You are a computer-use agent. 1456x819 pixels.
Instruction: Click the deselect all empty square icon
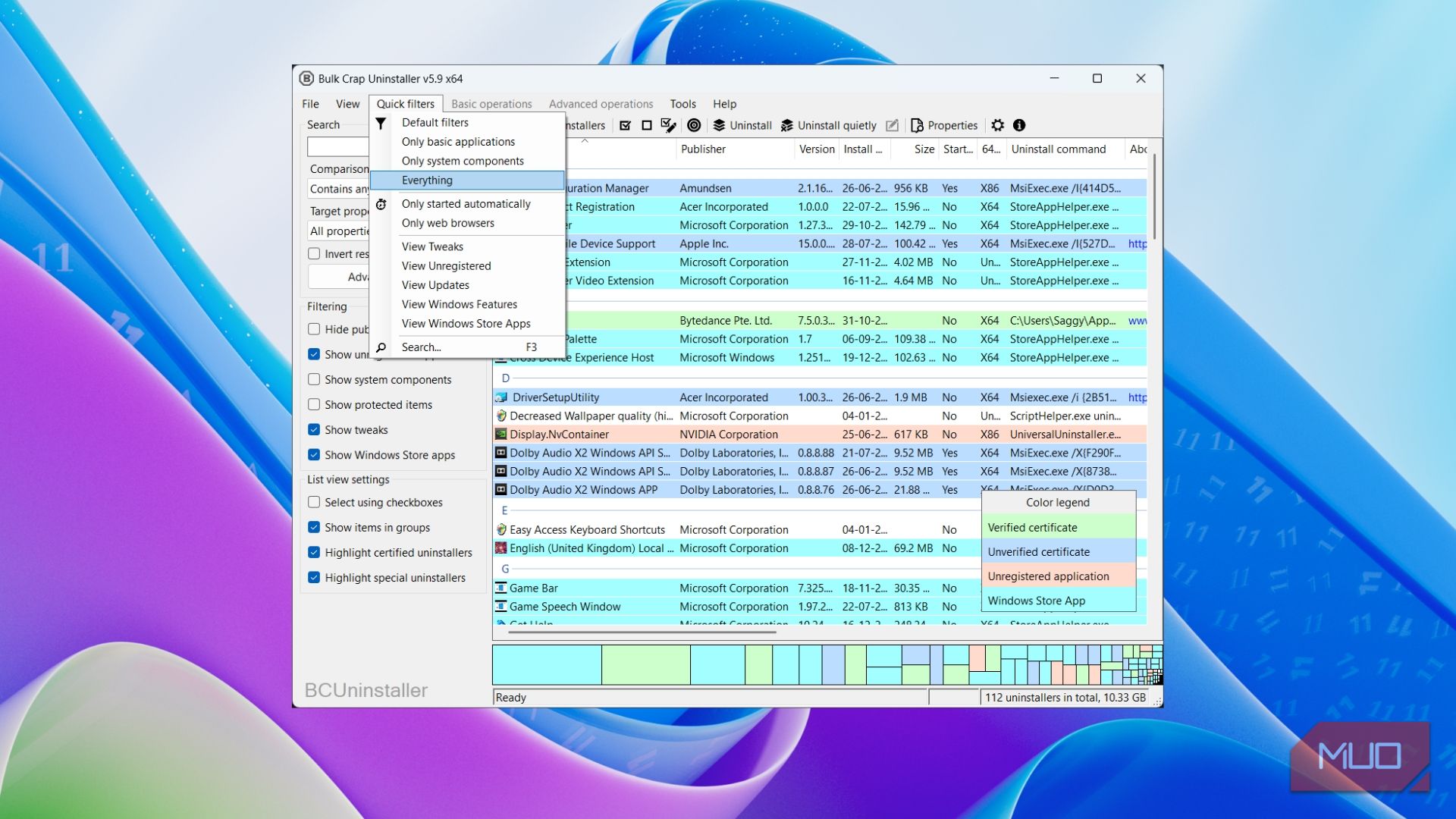pyautogui.click(x=647, y=126)
